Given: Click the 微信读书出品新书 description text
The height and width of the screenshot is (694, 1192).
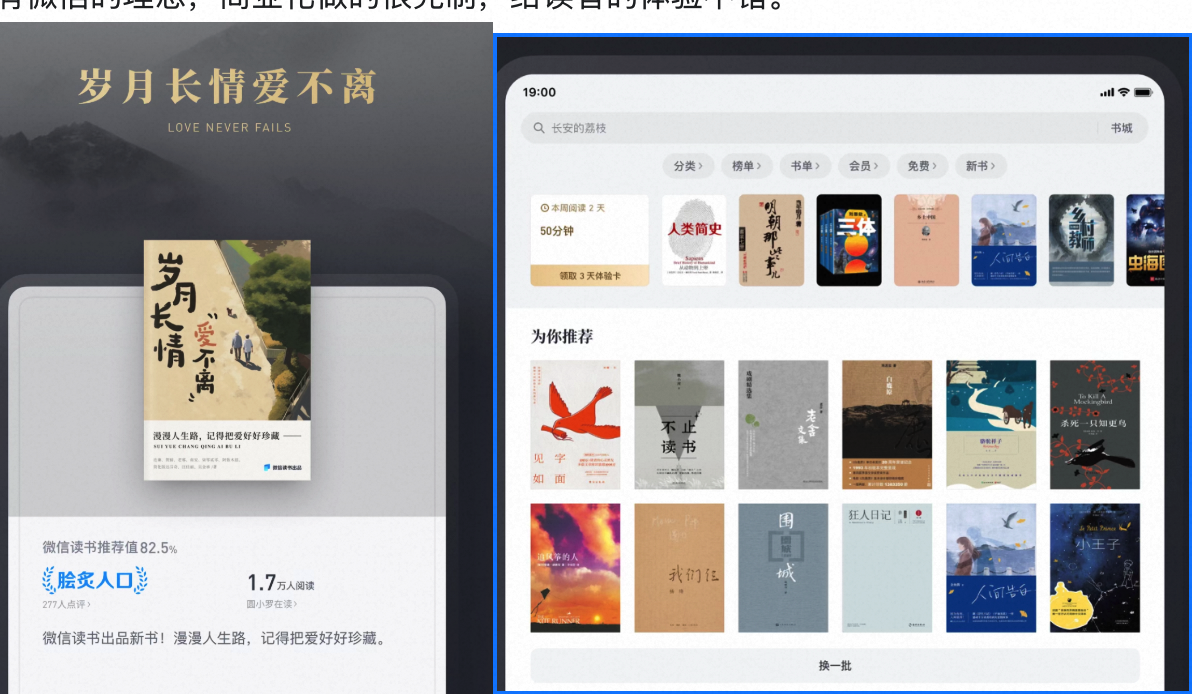Looking at the screenshot, I should (213, 638).
